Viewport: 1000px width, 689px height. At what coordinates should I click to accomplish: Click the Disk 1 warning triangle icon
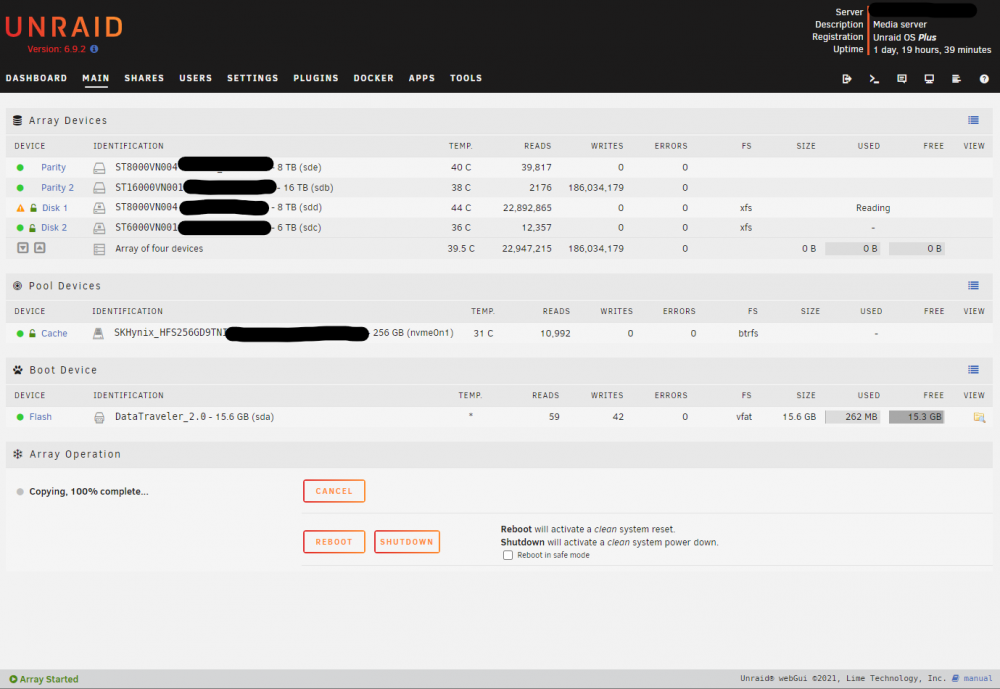pos(20,208)
